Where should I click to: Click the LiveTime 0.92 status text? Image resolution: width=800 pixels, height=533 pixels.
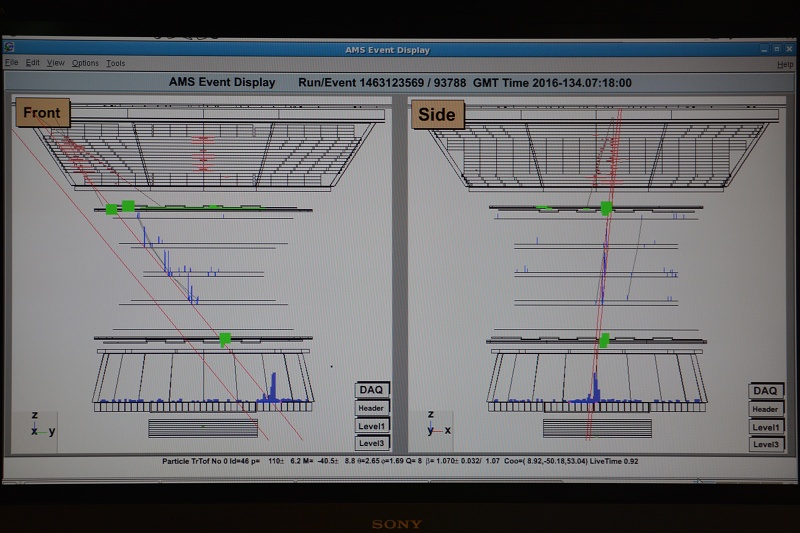(x=614, y=461)
